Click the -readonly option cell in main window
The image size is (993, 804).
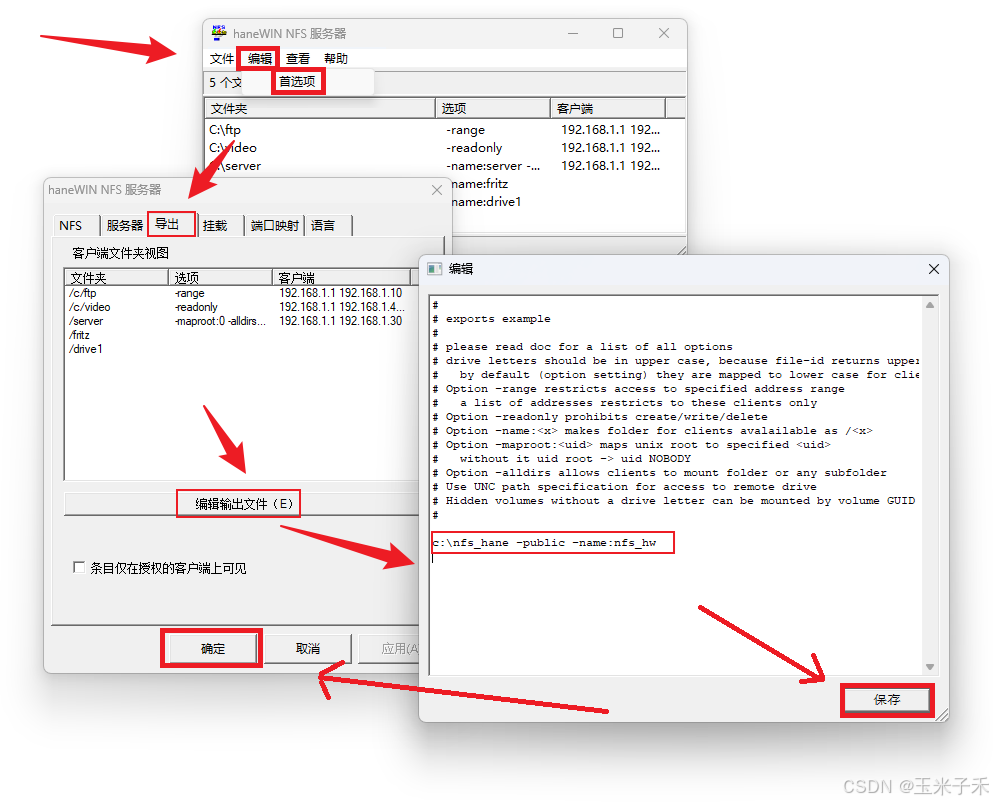[474, 148]
